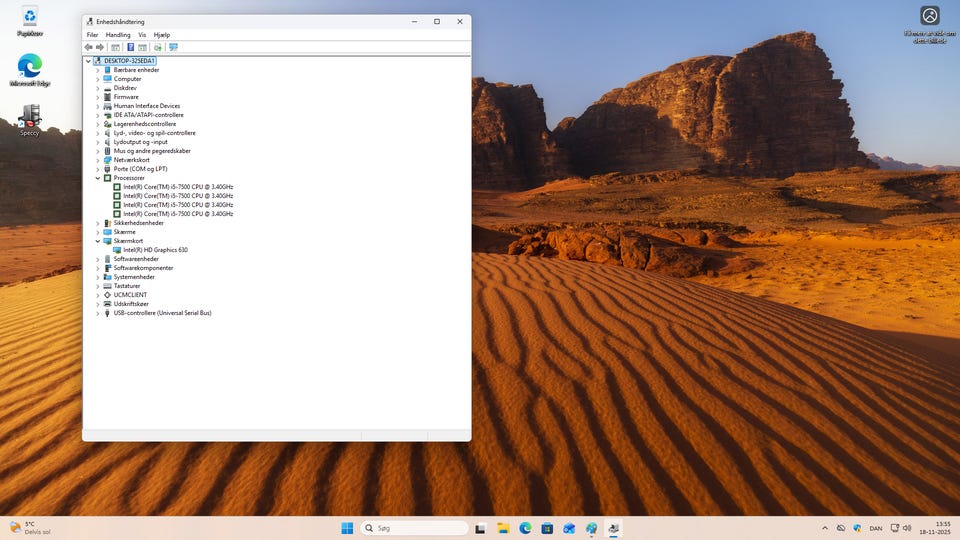Open the weather widget showing 5°C
This screenshot has width=960, height=540.
(x=31, y=528)
